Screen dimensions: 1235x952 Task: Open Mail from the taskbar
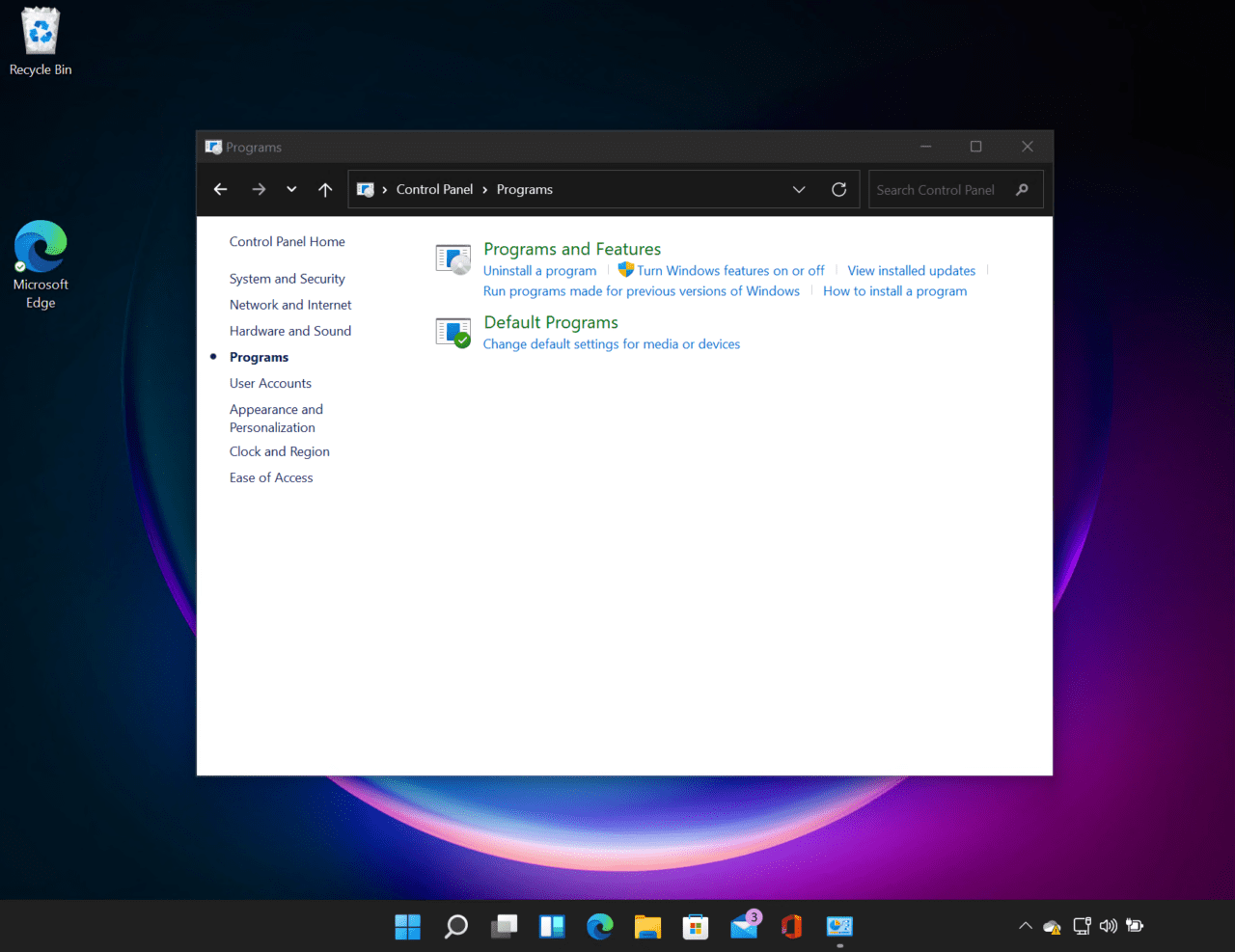(743, 926)
